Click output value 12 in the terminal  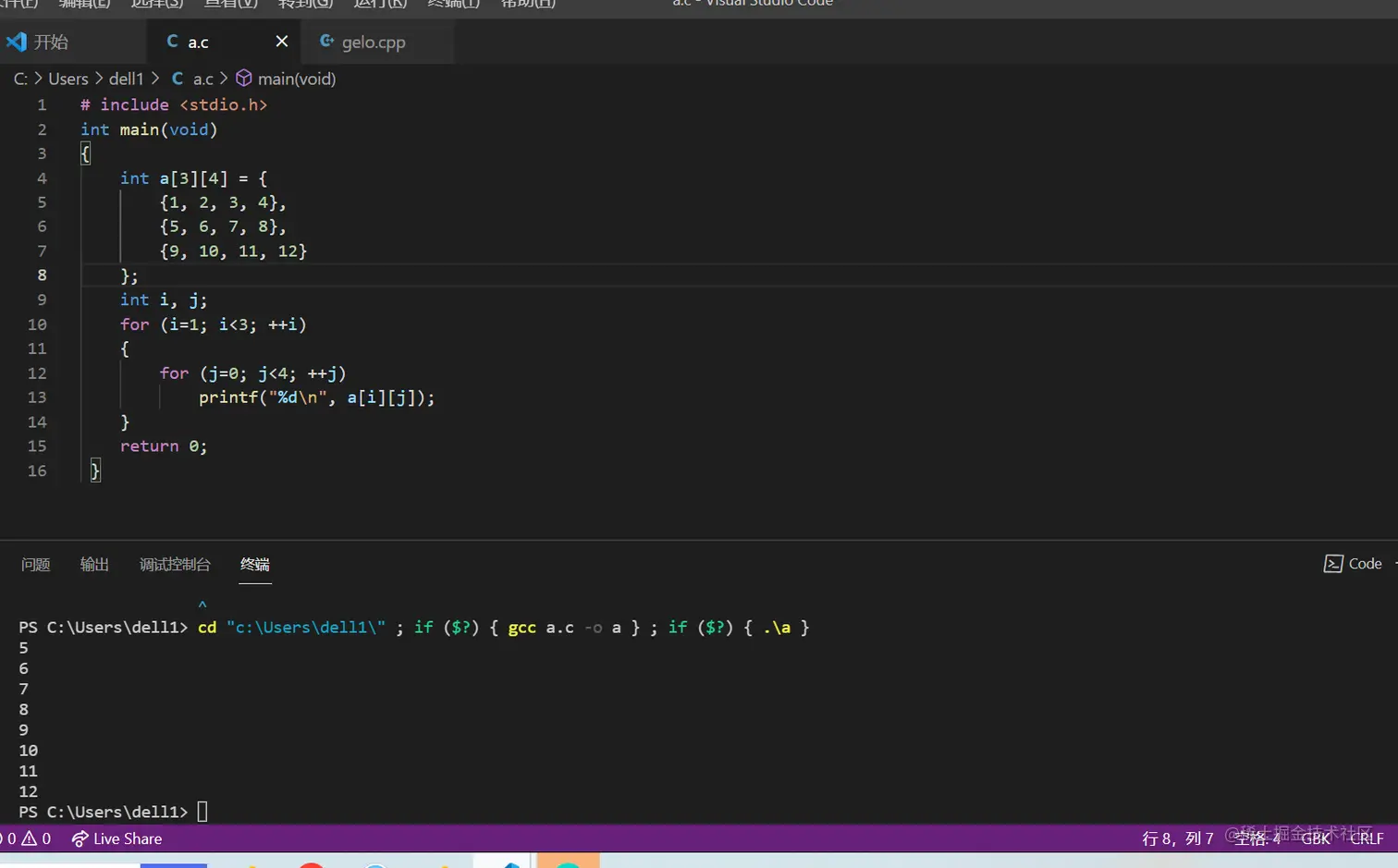(x=29, y=791)
